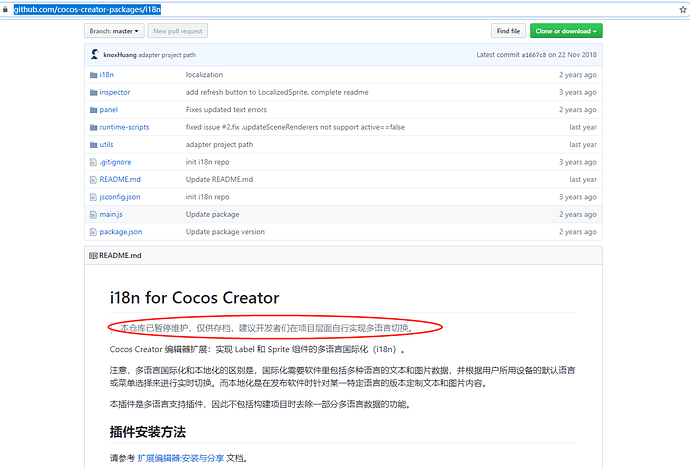Image resolution: width=690 pixels, height=470 pixels.
Task: Open the .gitignore file link
Action: click(115, 162)
